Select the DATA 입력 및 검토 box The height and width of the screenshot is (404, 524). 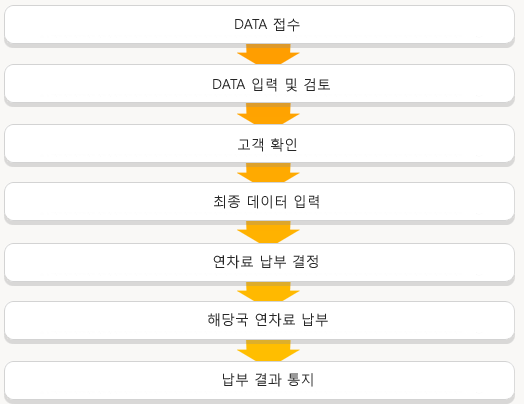pos(259,84)
